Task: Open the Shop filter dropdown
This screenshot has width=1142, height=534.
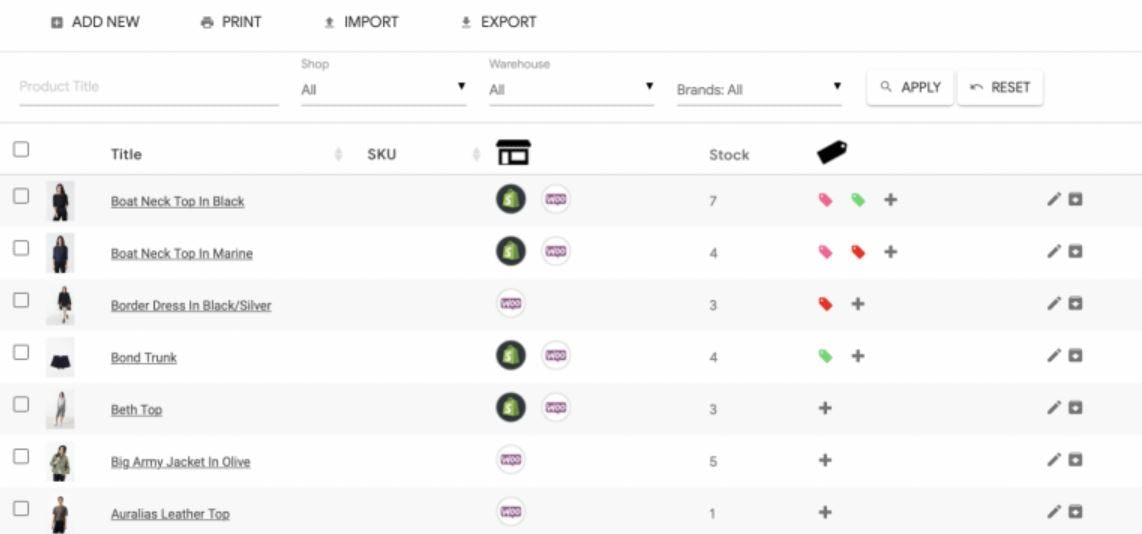Action: coord(383,89)
